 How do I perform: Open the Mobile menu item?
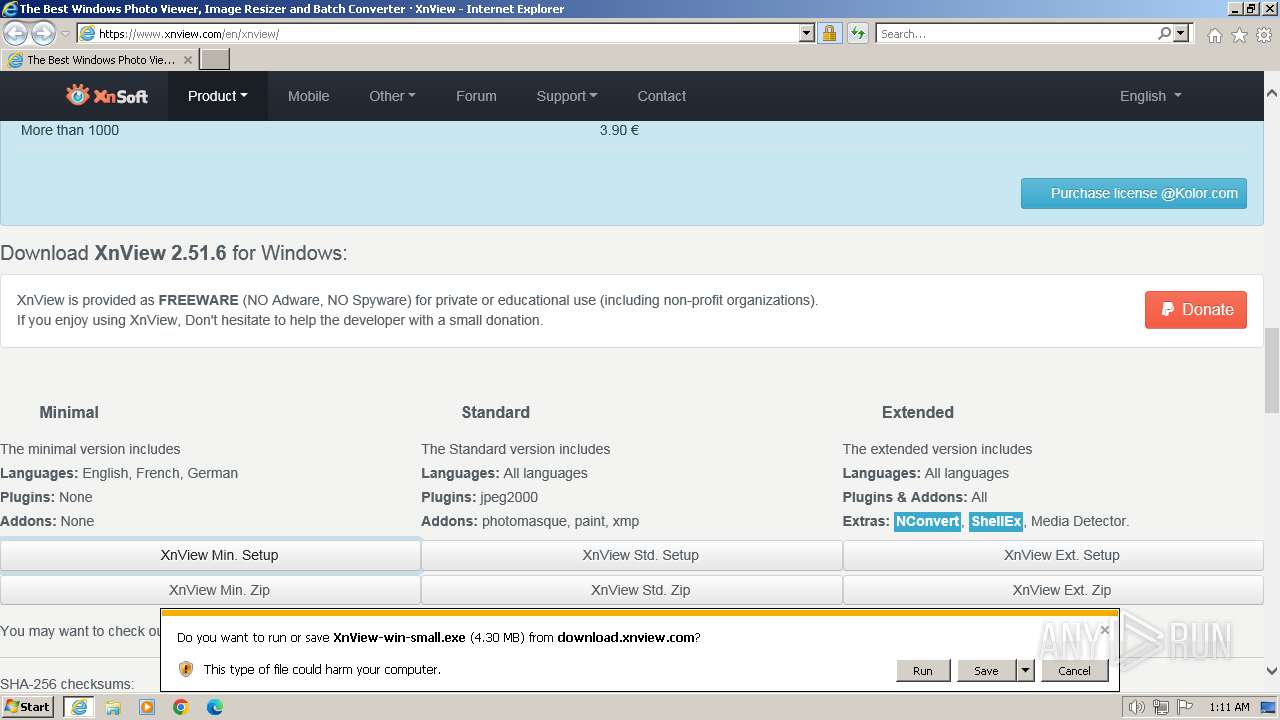[x=308, y=96]
